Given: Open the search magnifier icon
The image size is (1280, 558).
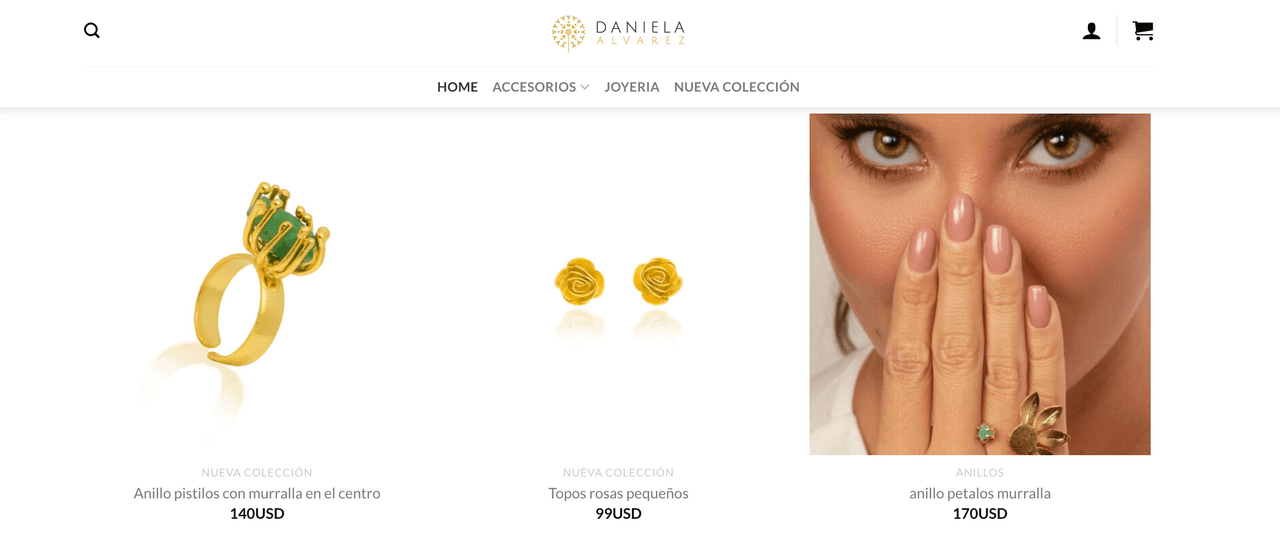Looking at the screenshot, I should point(92,31).
